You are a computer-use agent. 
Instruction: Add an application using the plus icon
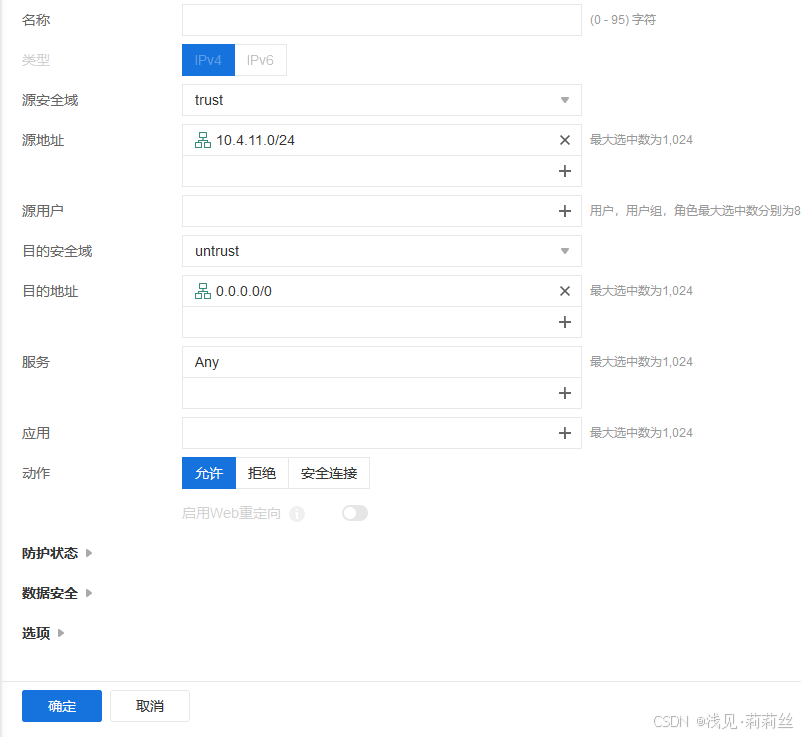pyautogui.click(x=564, y=433)
